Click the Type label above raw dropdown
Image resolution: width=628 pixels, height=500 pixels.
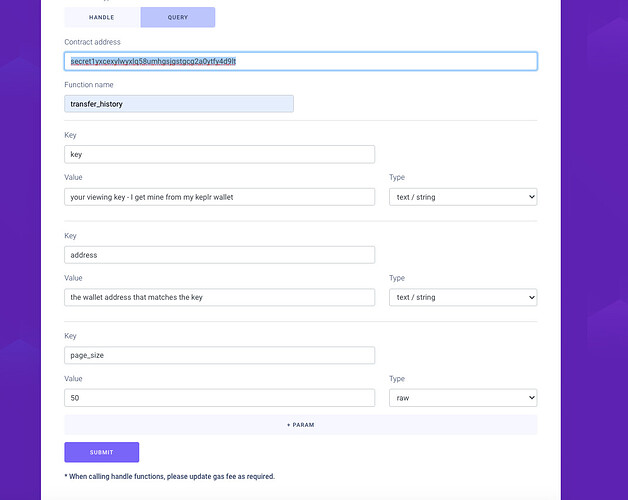pos(398,379)
